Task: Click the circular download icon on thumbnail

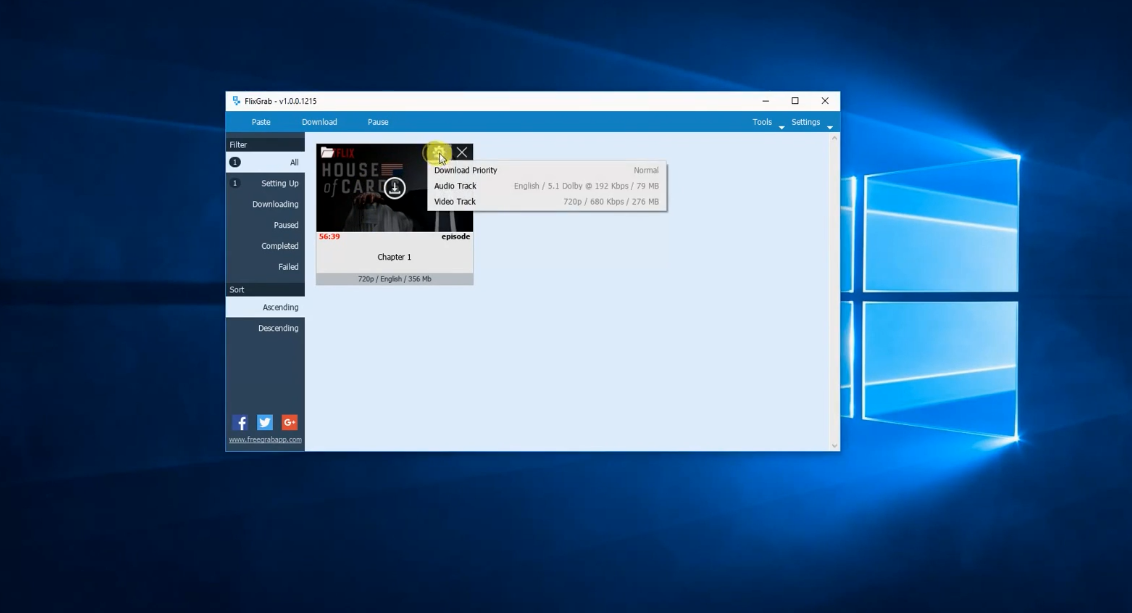Action: (395, 188)
